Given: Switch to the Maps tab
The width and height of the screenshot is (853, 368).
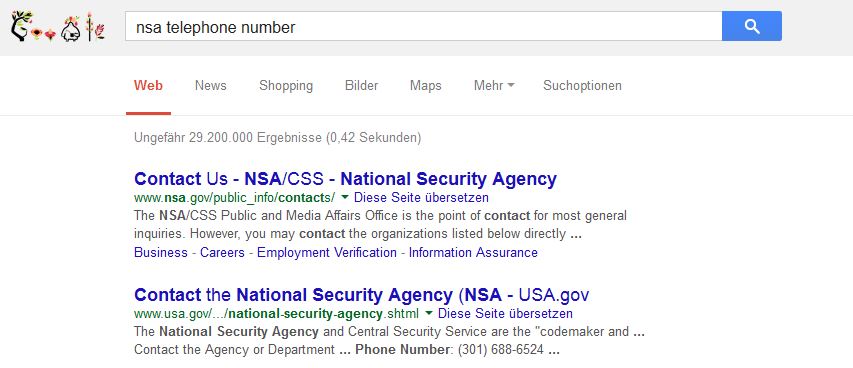Looking at the screenshot, I should [425, 85].
